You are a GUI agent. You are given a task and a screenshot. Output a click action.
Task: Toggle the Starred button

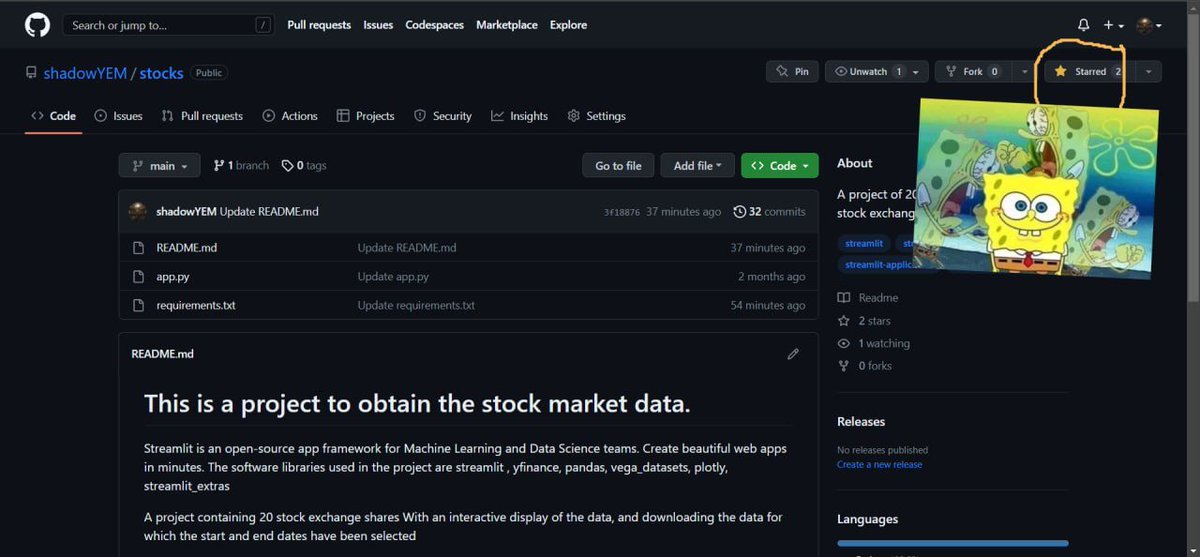tap(1090, 72)
